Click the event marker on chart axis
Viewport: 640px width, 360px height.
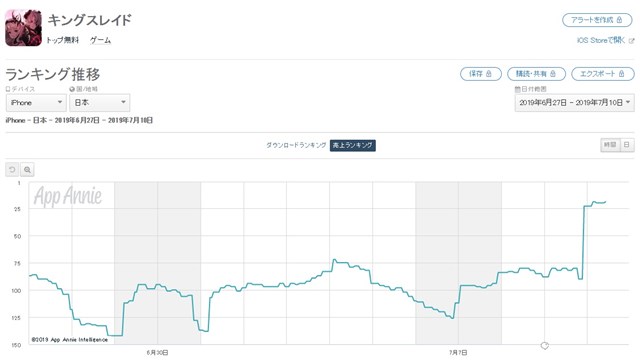[x=544, y=346]
